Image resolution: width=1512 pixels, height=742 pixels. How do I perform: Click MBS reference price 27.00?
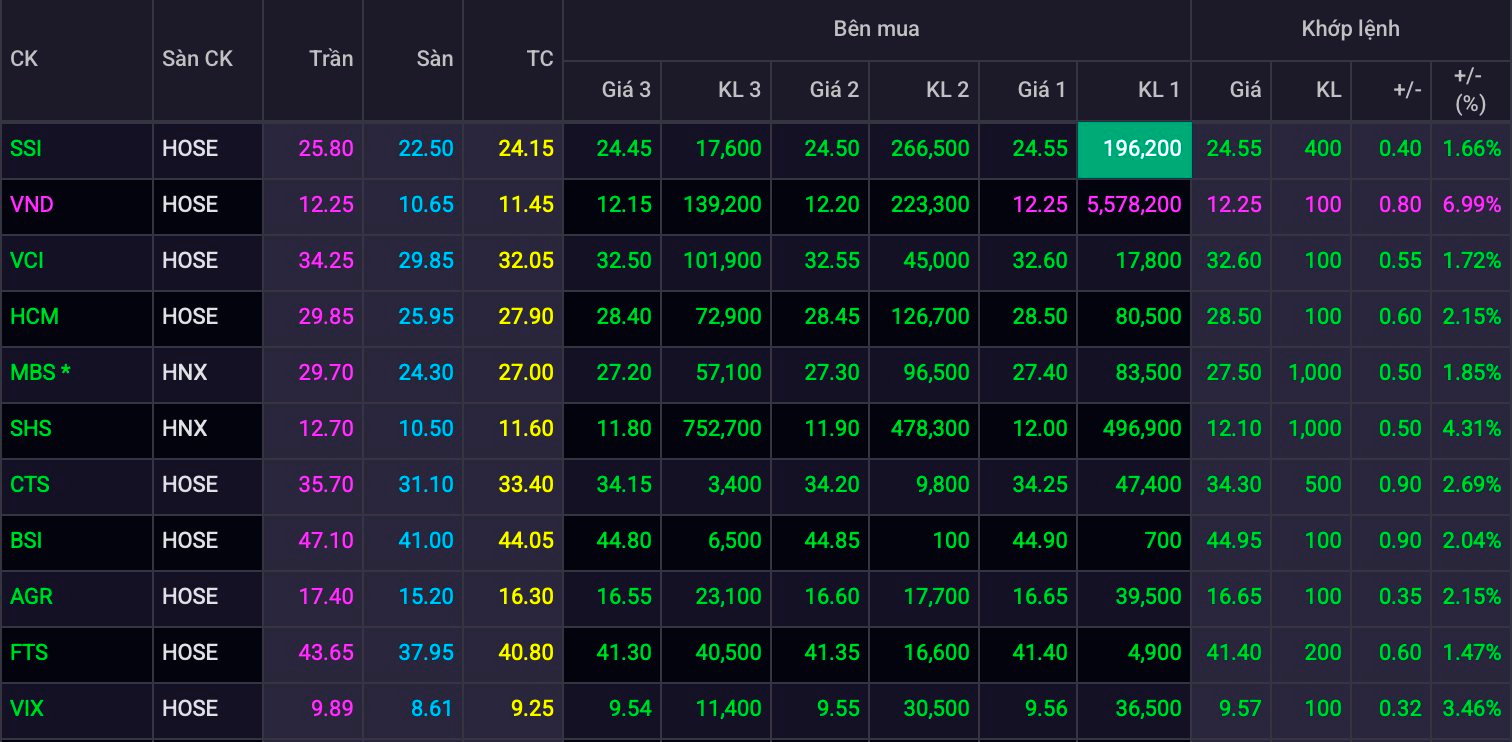[x=526, y=373]
